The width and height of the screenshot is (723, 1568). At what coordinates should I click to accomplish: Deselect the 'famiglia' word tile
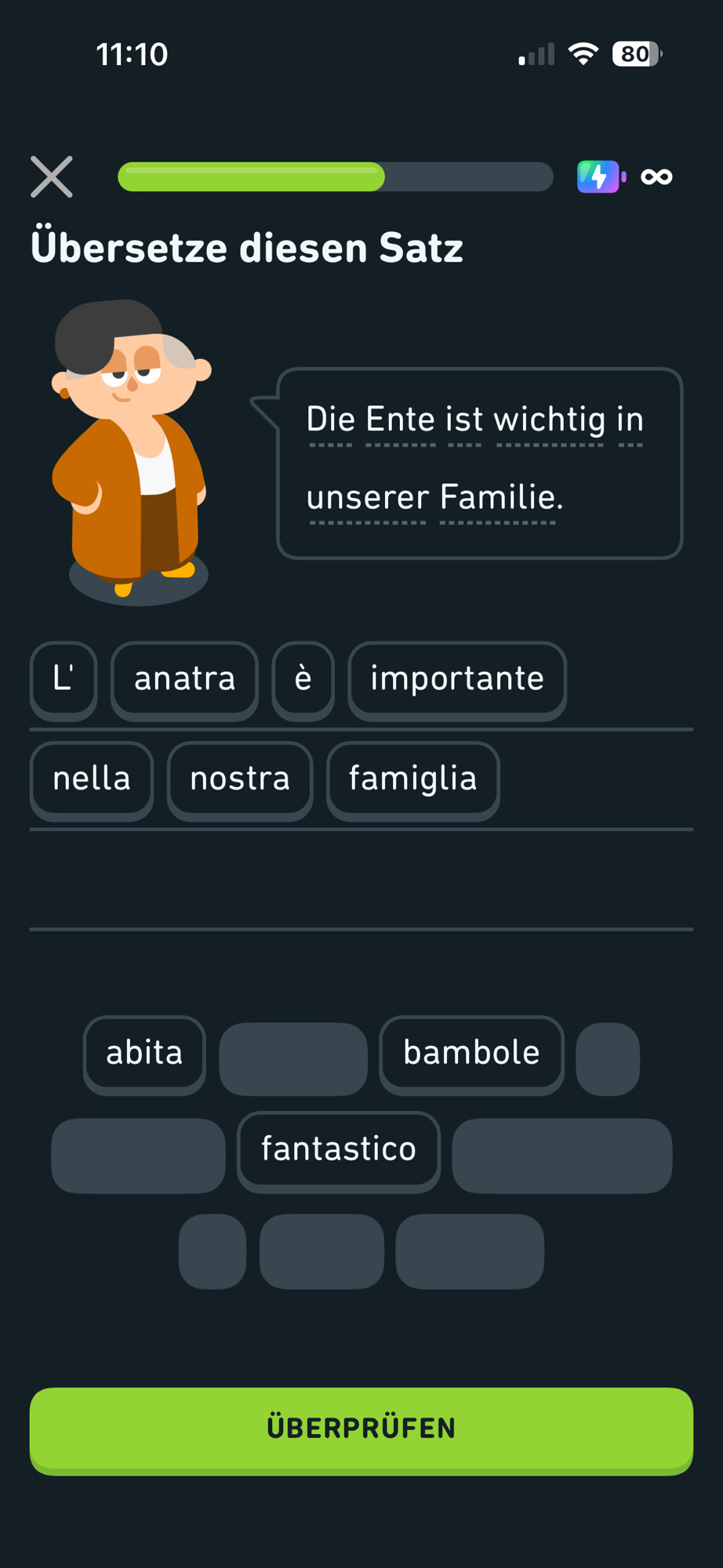[412, 779]
